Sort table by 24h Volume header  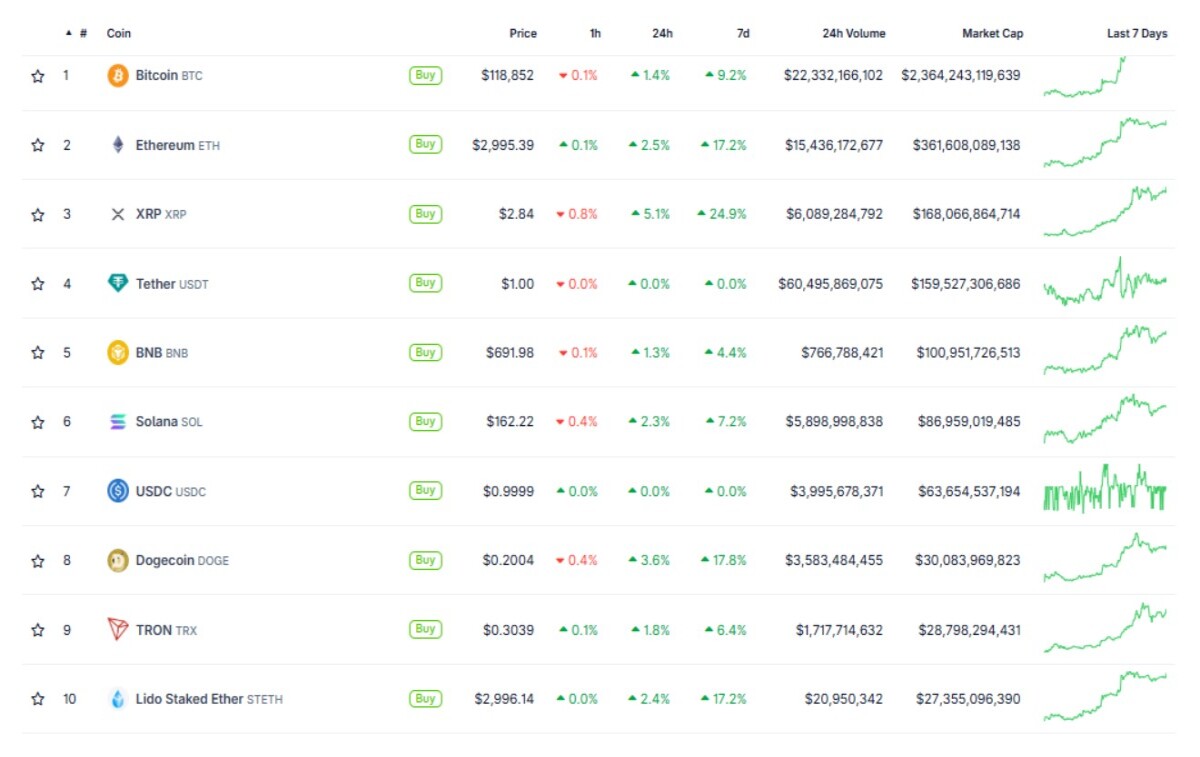pos(853,33)
